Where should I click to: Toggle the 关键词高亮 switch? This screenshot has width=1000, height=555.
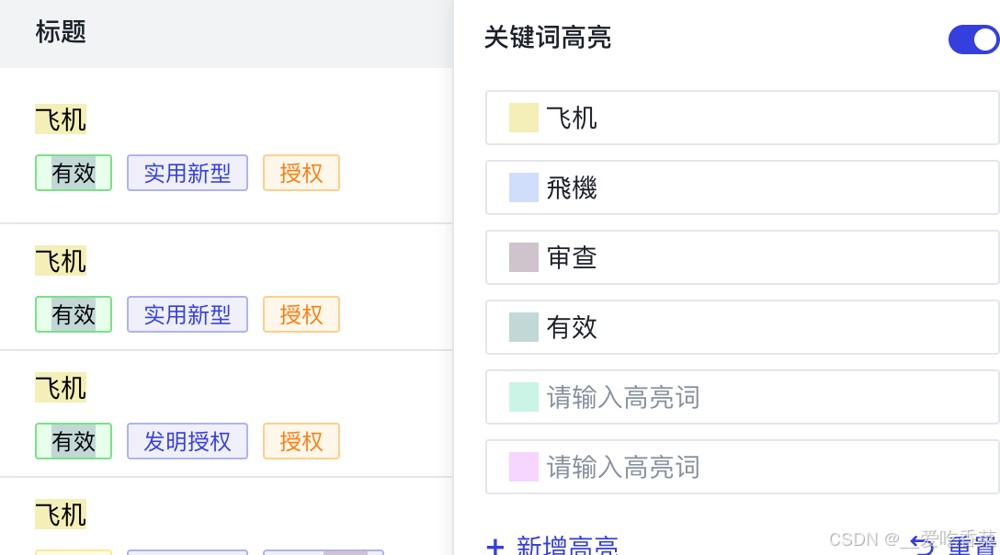click(x=974, y=40)
